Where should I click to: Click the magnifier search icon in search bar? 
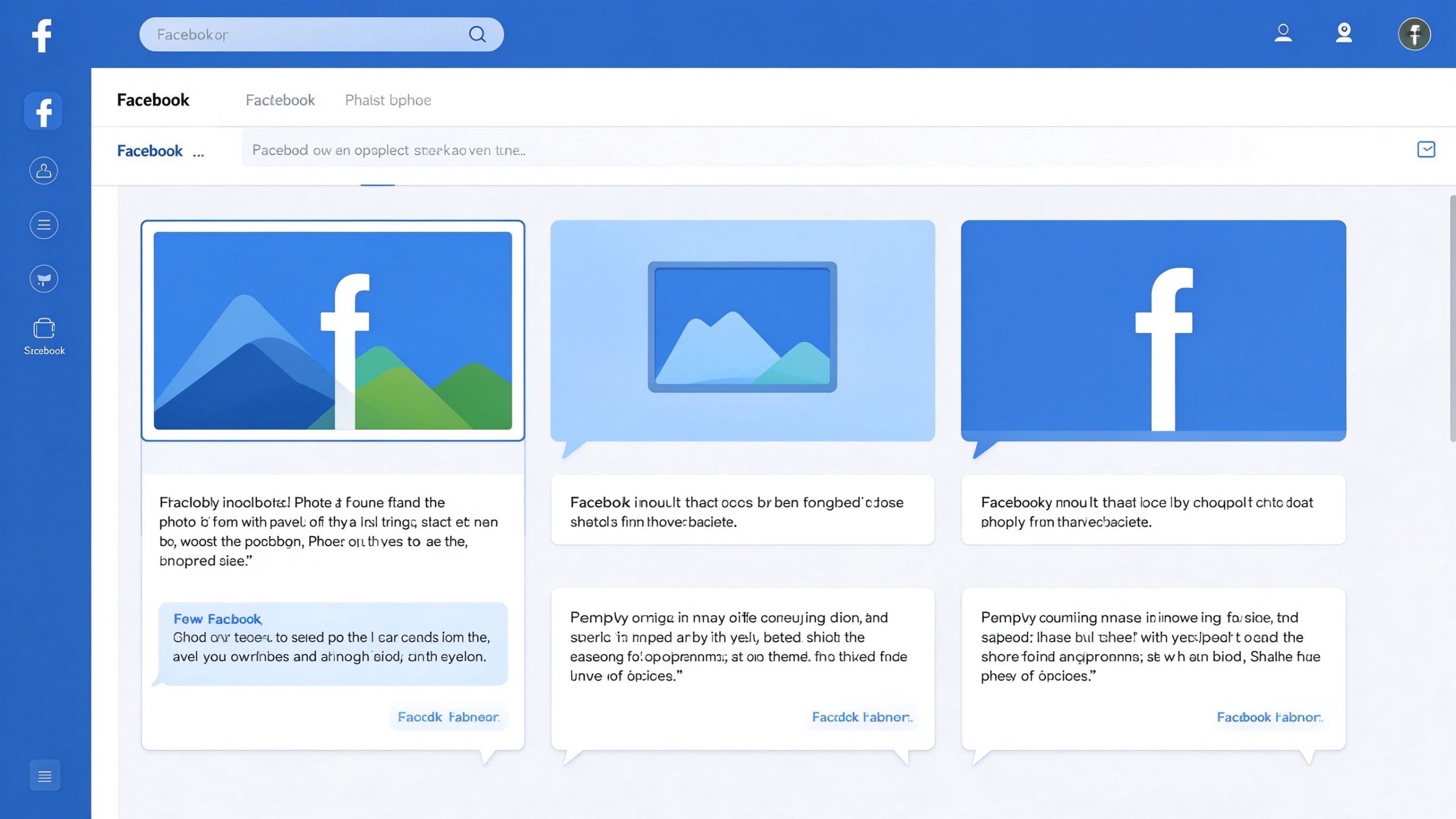477,35
